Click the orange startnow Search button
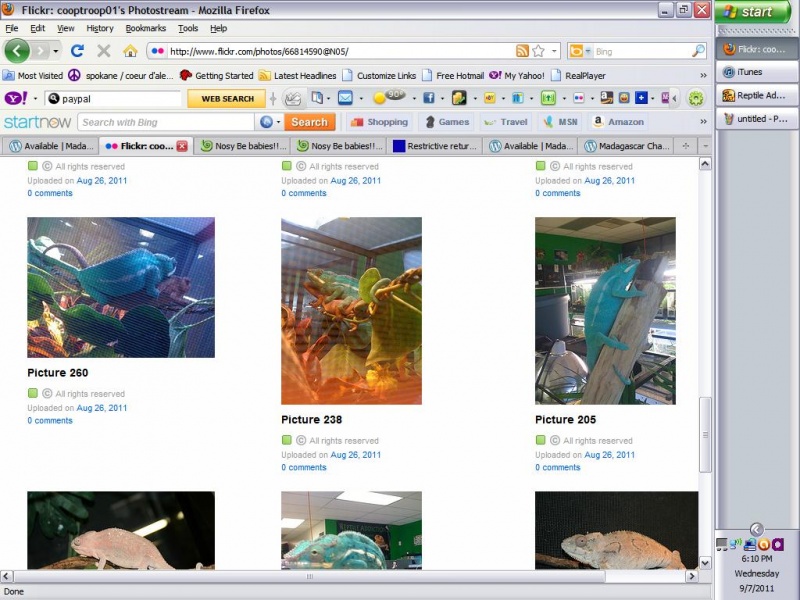Viewport: 800px width, 600px height. (309, 122)
